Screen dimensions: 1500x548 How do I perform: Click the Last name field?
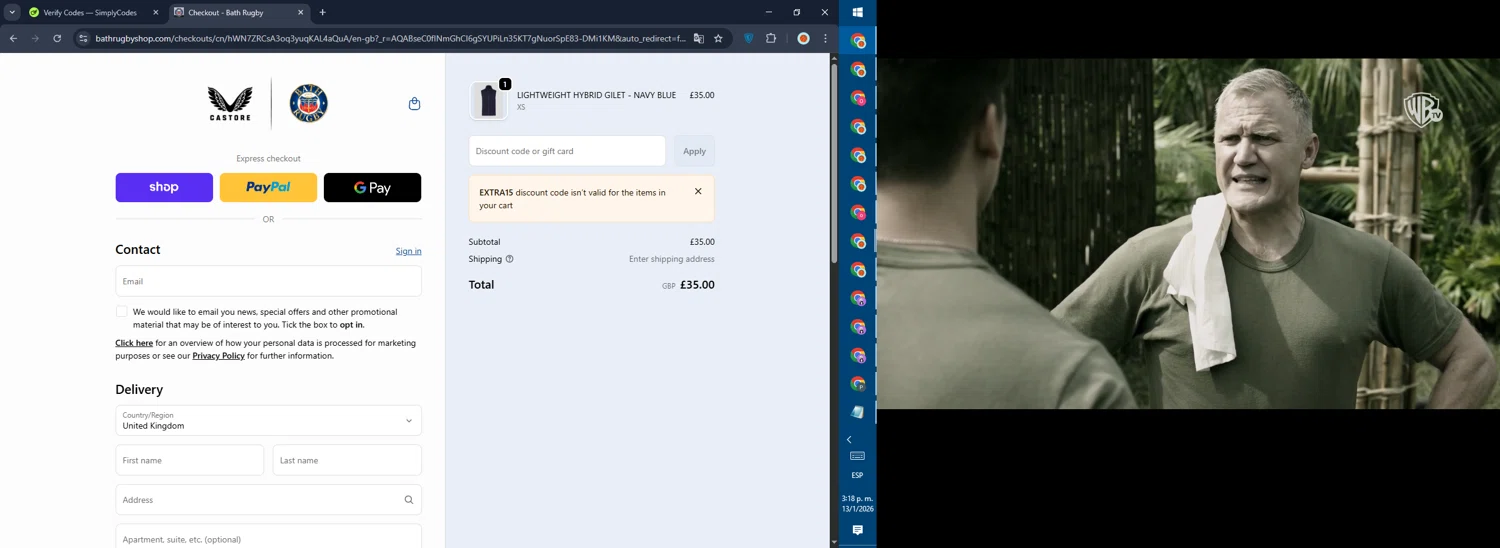[347, 460]
